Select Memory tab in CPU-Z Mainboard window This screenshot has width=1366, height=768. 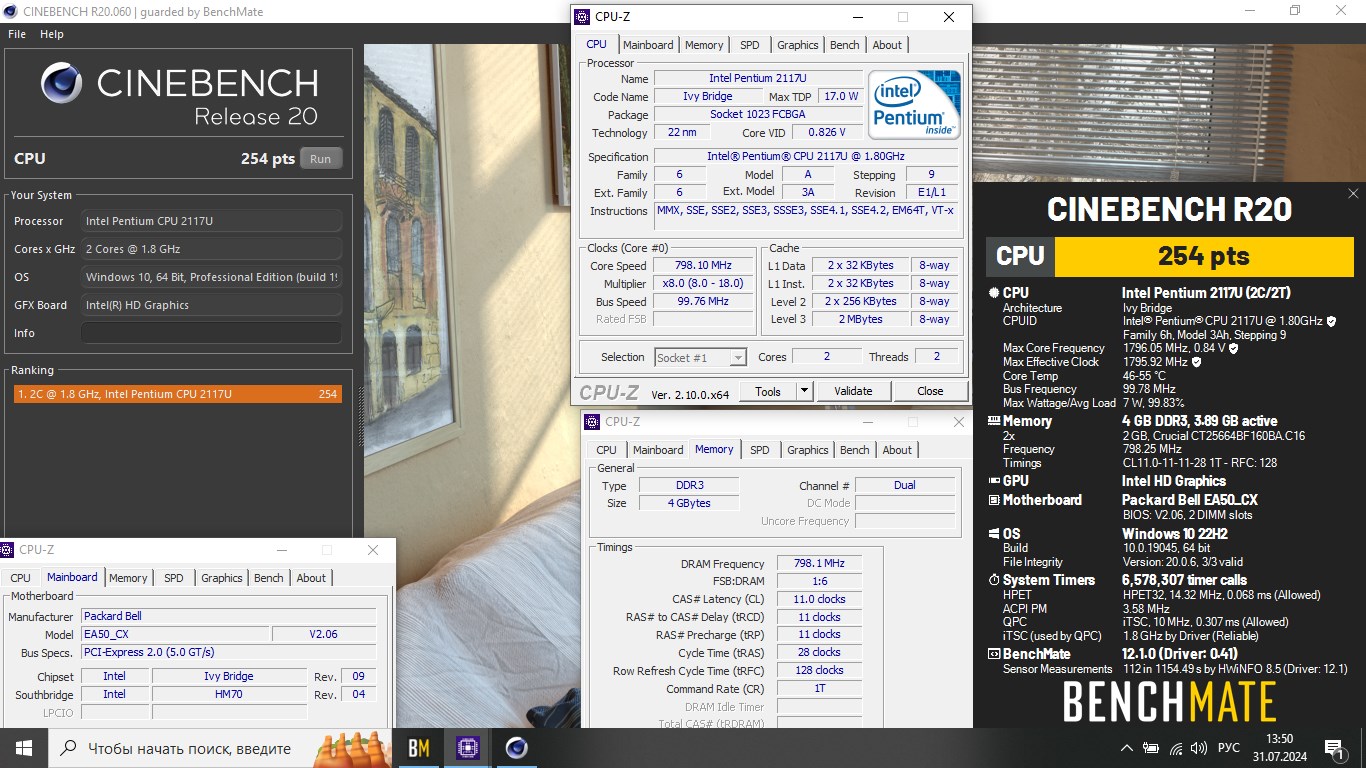(128, 578)
